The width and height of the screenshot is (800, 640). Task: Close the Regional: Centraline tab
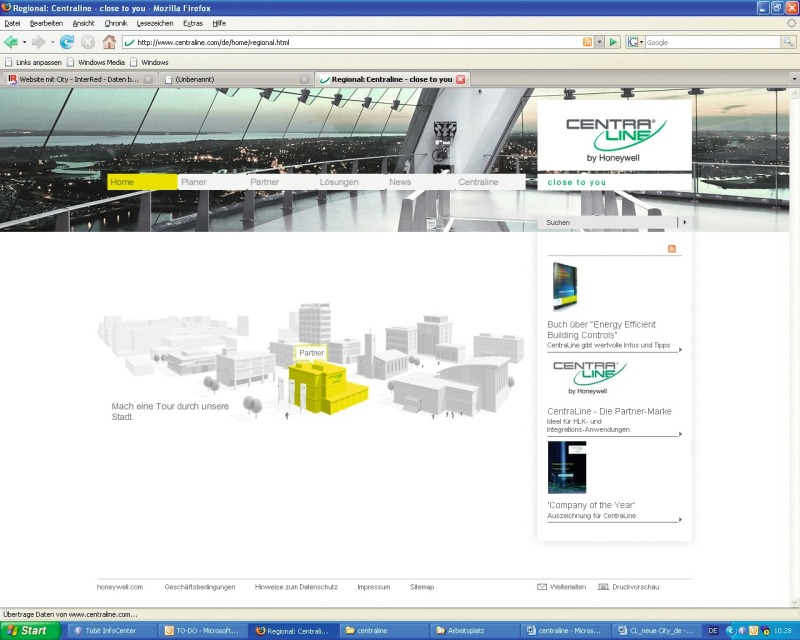pyautogui.click(x=461, y=79)
